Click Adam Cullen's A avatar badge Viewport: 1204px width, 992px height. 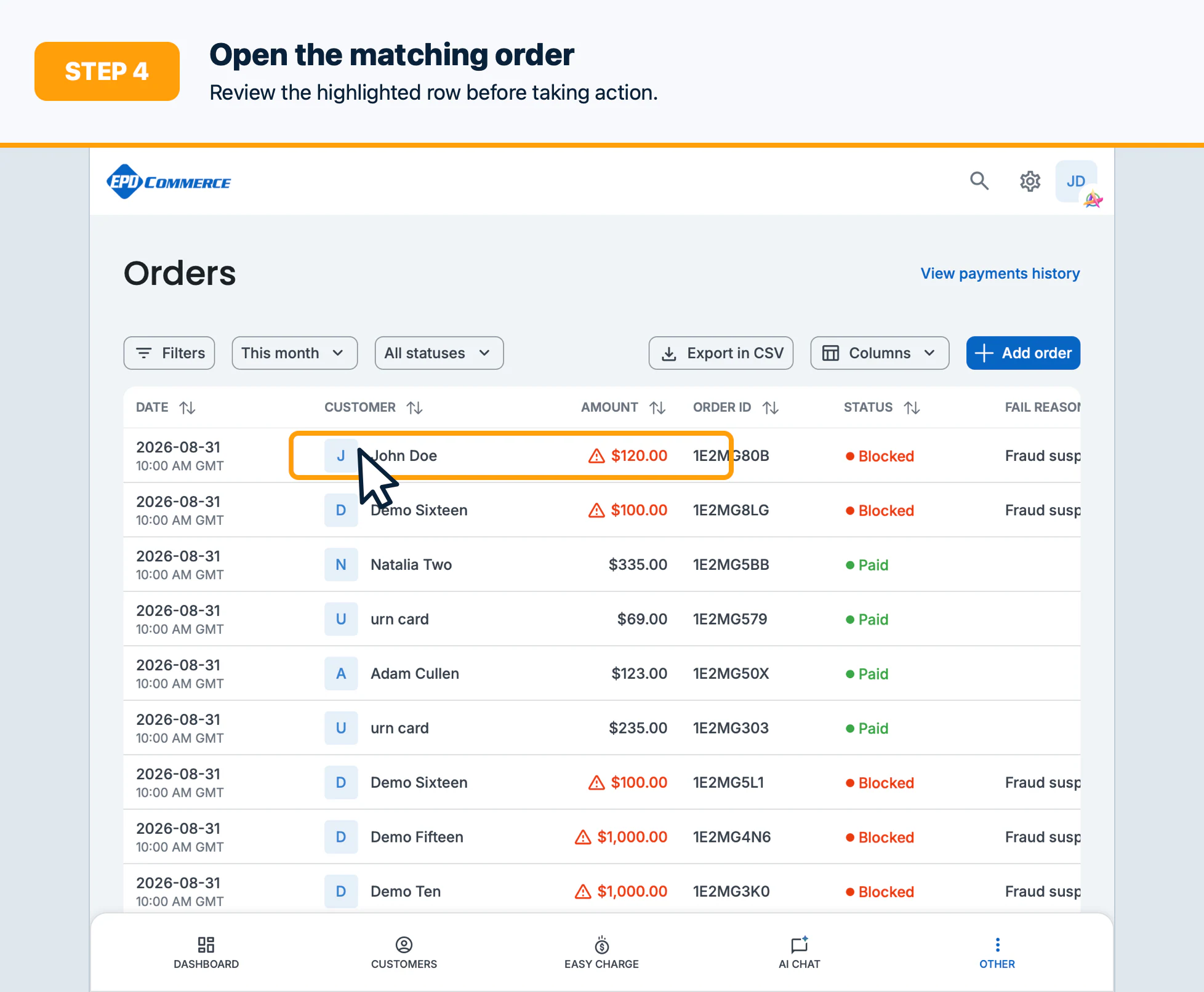point(341,674)
